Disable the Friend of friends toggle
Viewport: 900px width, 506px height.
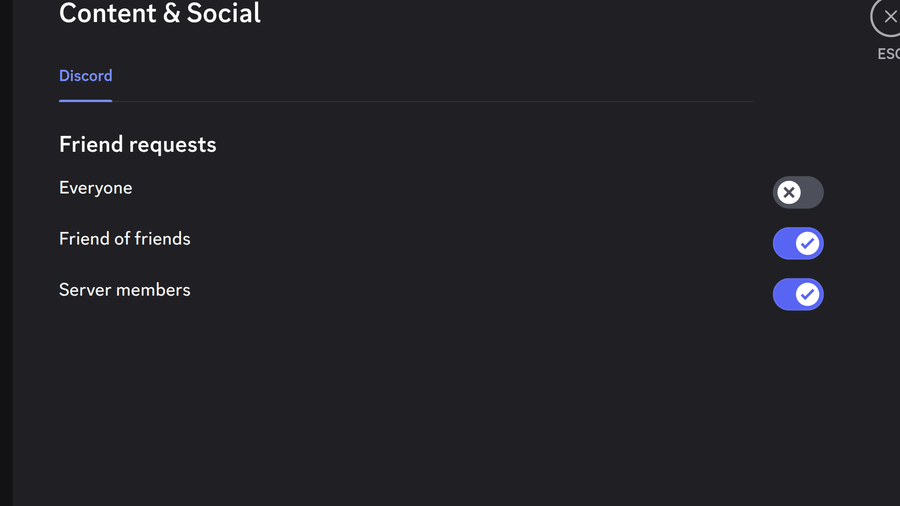798,243
